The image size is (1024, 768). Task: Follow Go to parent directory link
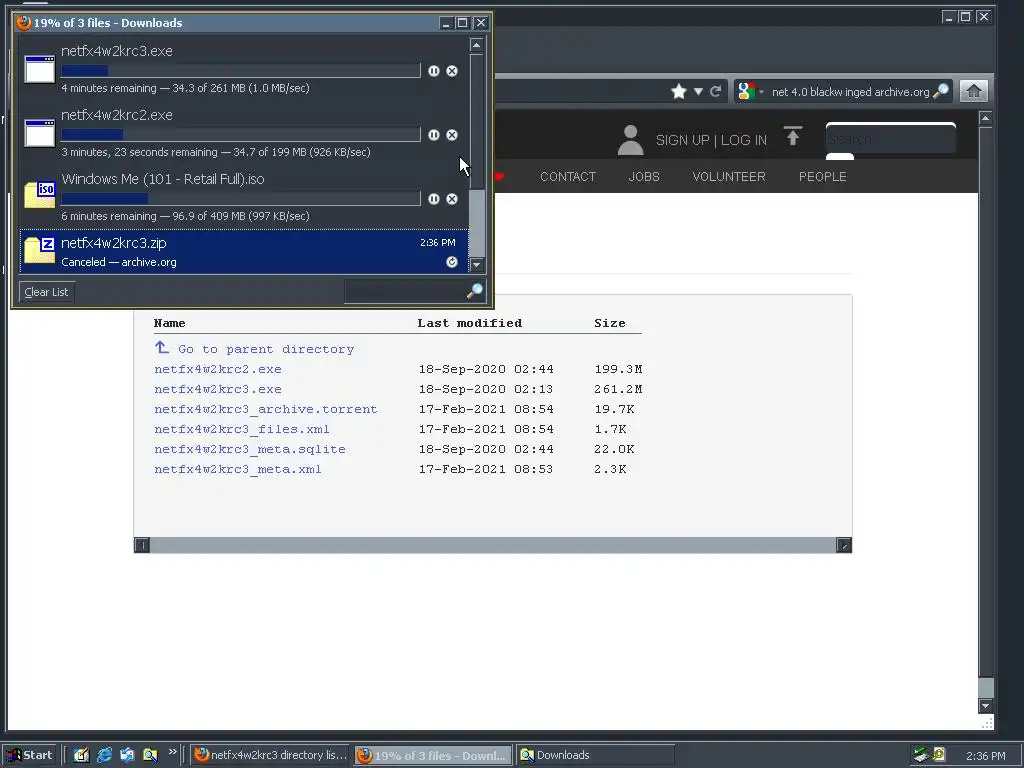coord(266,349)
